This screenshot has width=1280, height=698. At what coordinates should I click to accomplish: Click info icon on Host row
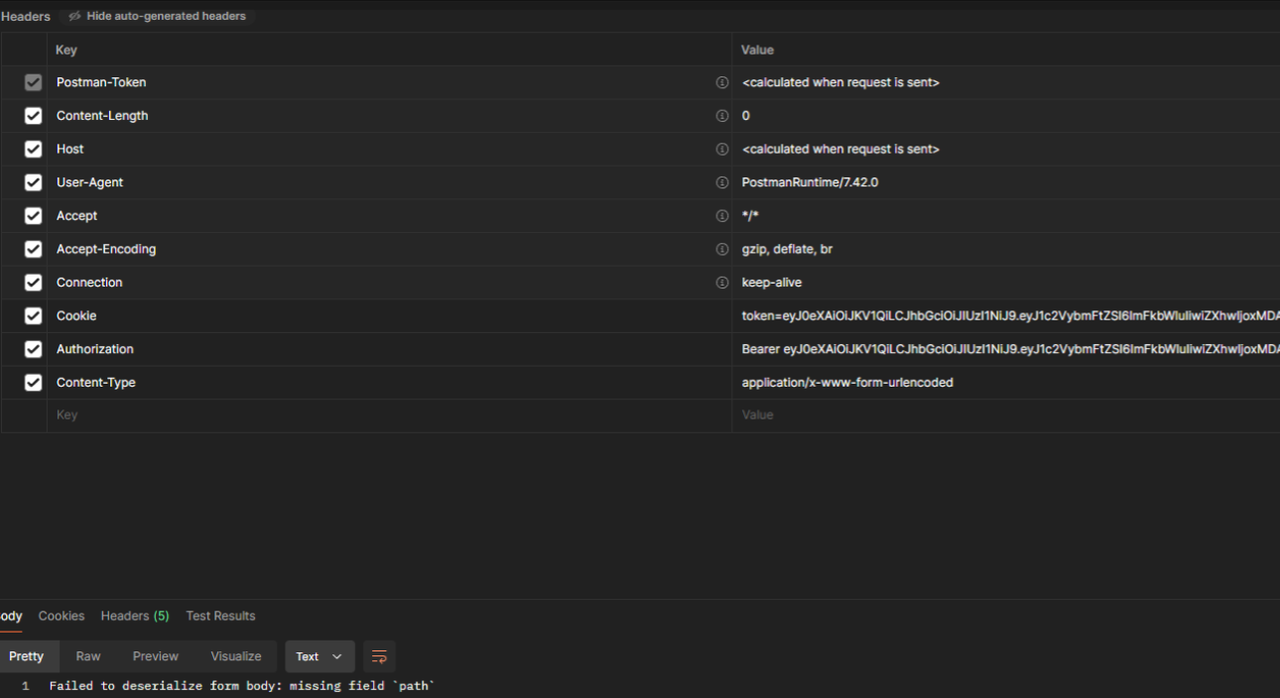722,149
